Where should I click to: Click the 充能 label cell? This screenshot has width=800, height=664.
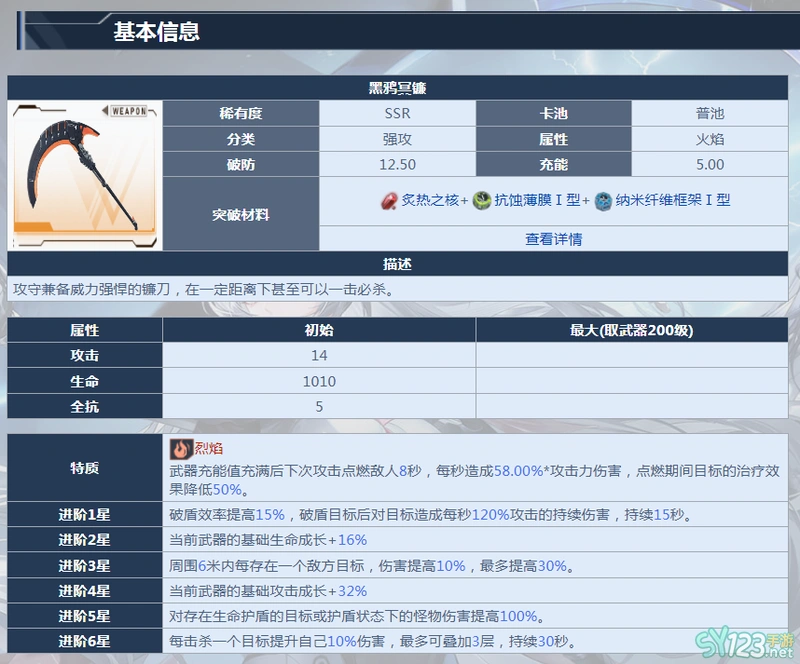[554, 164]
